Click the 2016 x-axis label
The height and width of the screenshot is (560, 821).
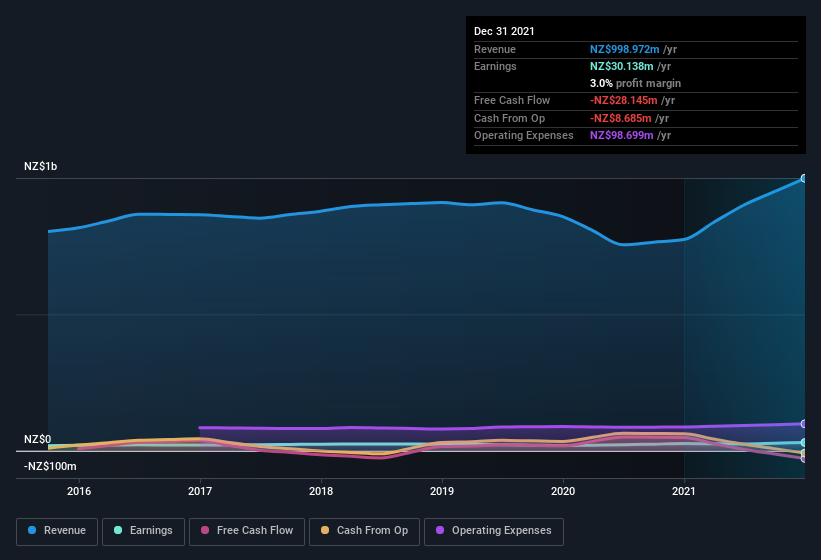coord(79,491)
